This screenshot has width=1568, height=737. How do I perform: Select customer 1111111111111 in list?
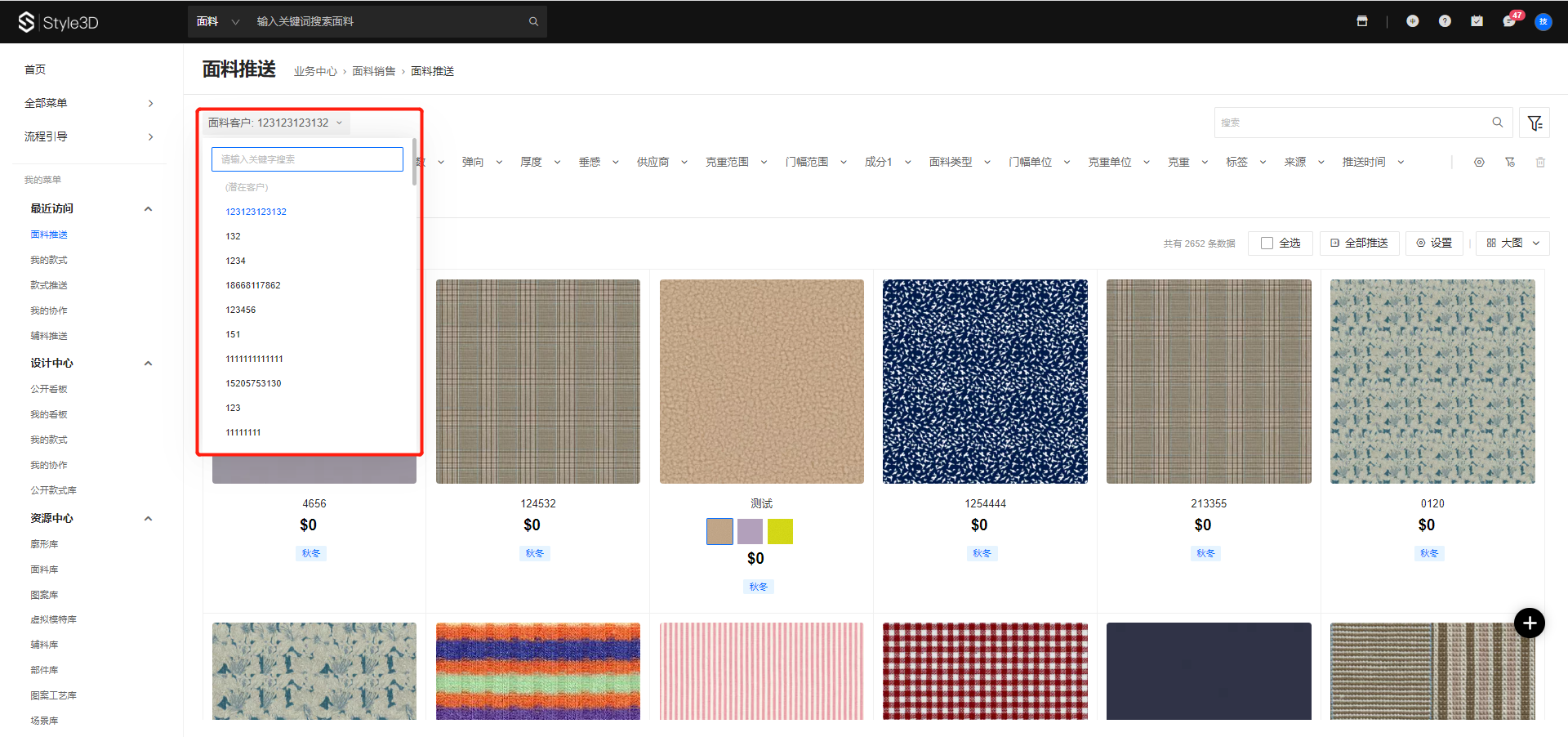254,359
